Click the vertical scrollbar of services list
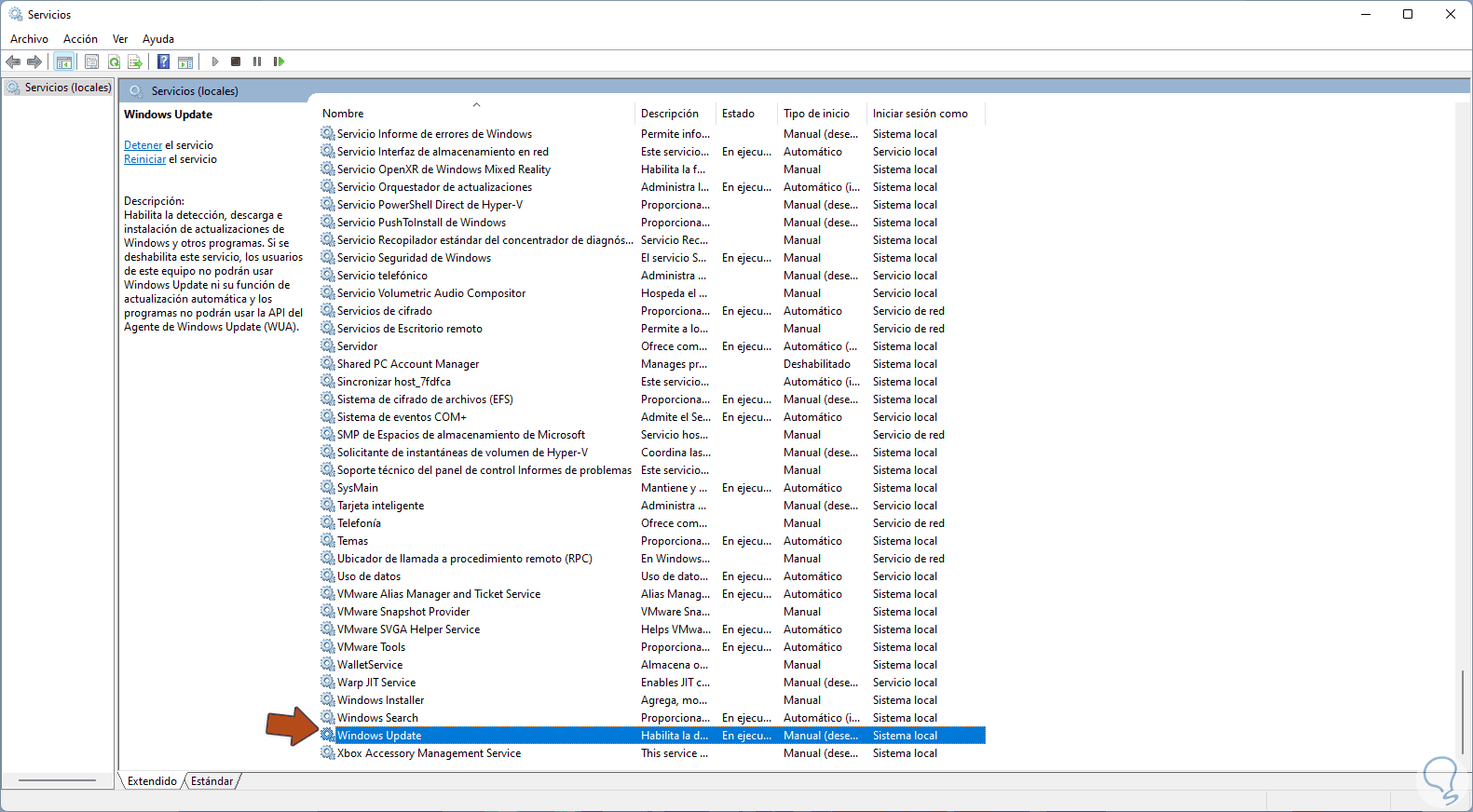The height and width of the screenshot is (812, 1473). click(x=1463, y=712)
